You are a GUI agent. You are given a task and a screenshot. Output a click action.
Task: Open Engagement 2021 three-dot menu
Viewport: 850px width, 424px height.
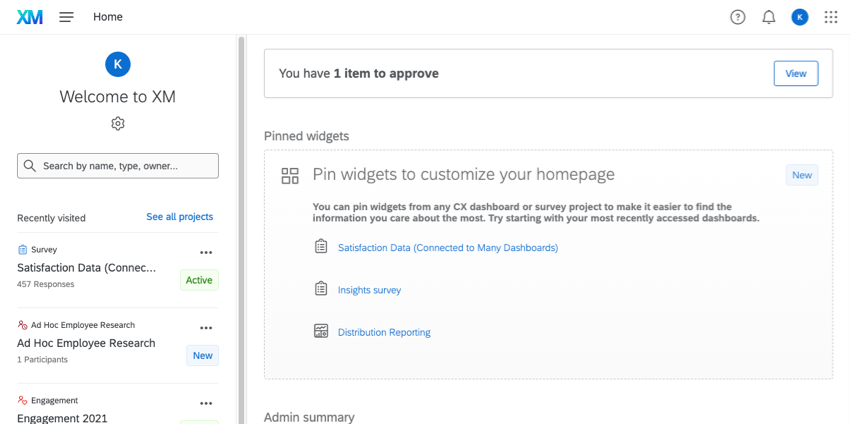[206, 404]
